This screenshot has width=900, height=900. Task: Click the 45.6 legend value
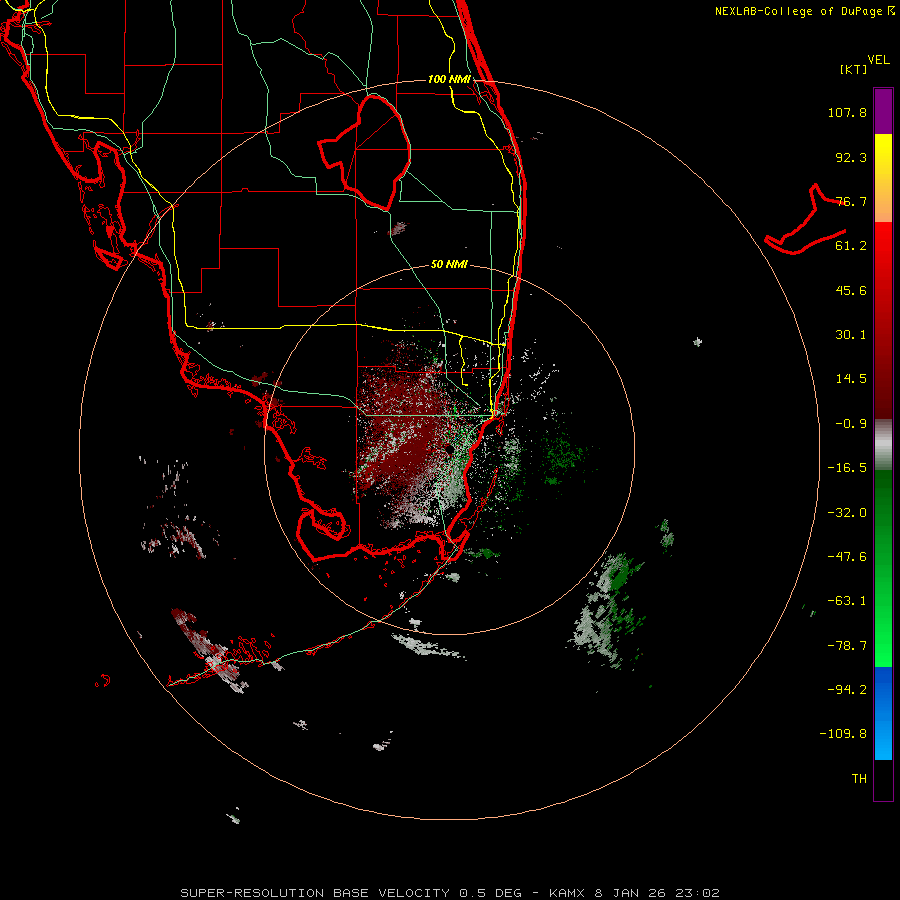point(851,290)
